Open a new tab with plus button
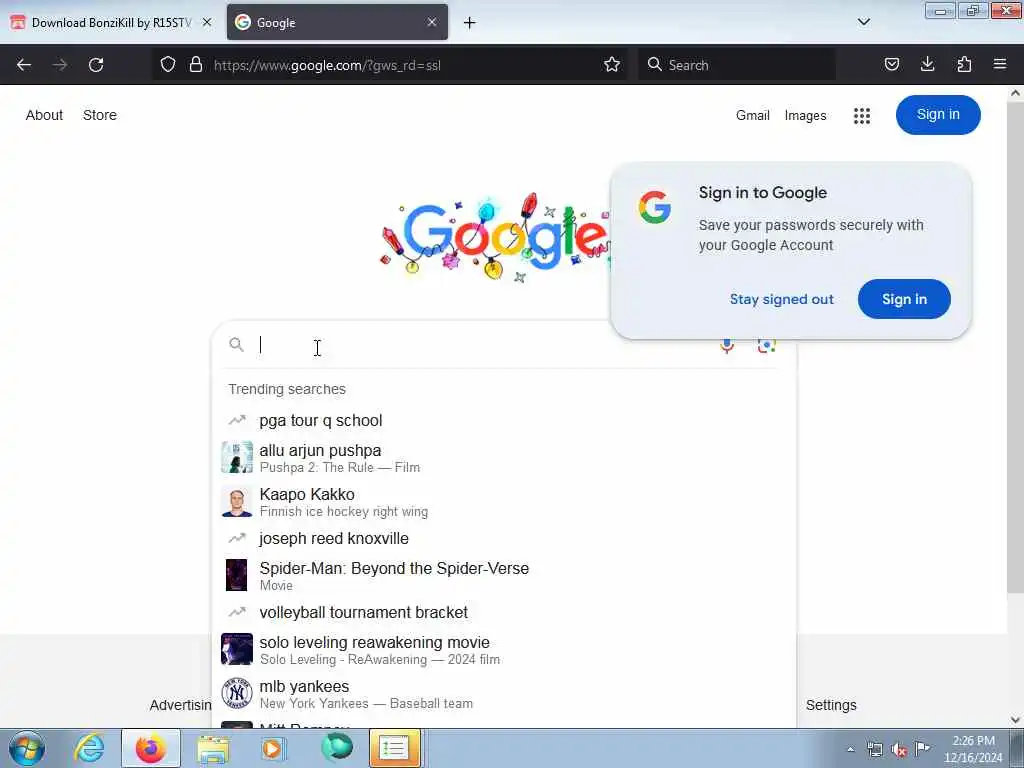This screenshot has width=1024, height=768. (470, 23)
